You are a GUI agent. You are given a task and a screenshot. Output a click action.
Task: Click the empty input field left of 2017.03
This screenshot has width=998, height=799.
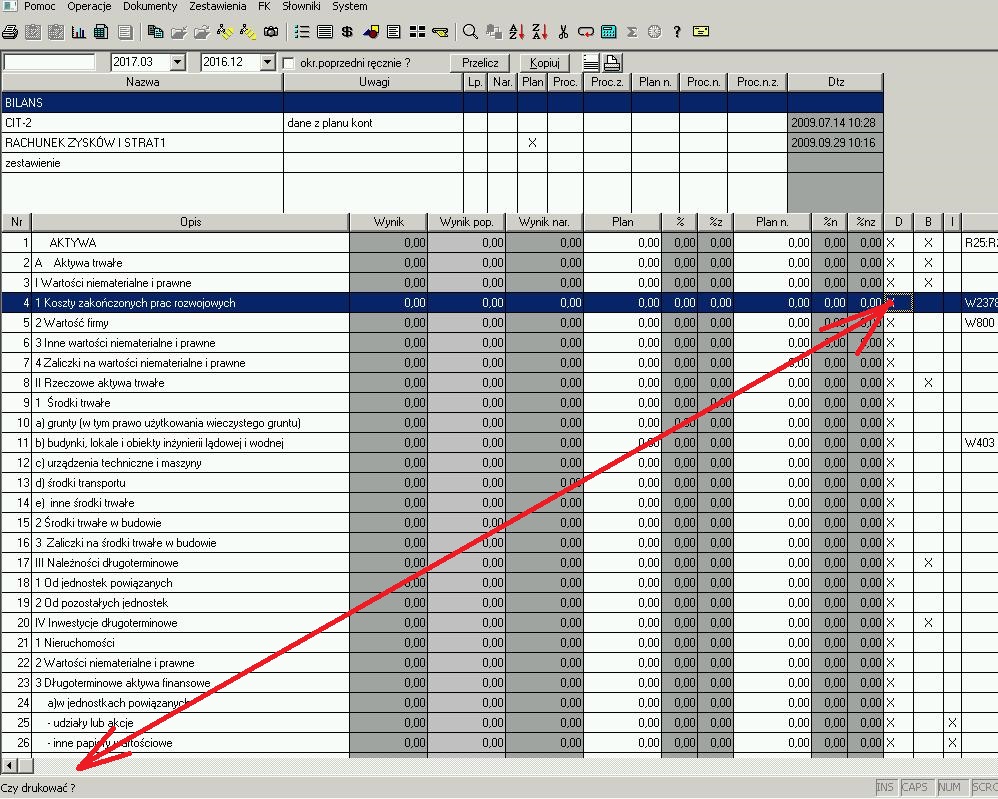pos(50,63)
